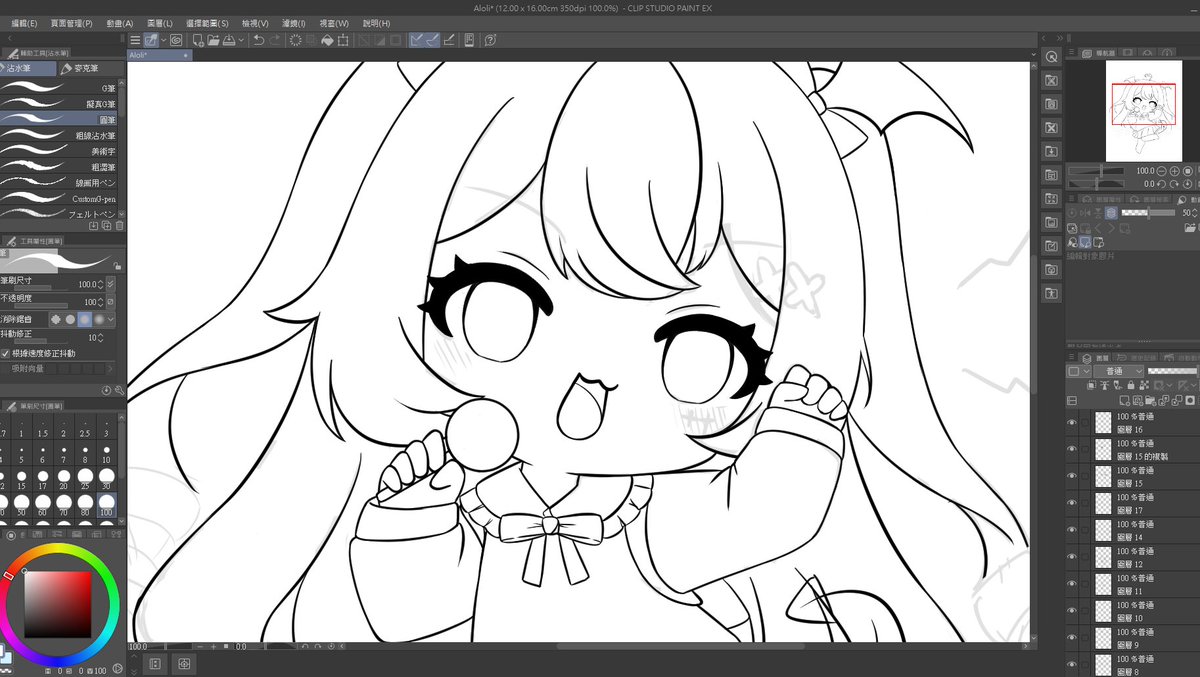Toggle the 根據速度修正抖動 checkbox
Screen dimensions: 1200x677
pos(5,354)
